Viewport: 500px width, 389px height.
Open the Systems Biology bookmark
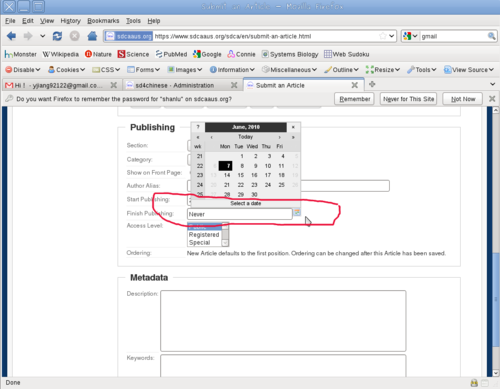click(x=290, y=54)
